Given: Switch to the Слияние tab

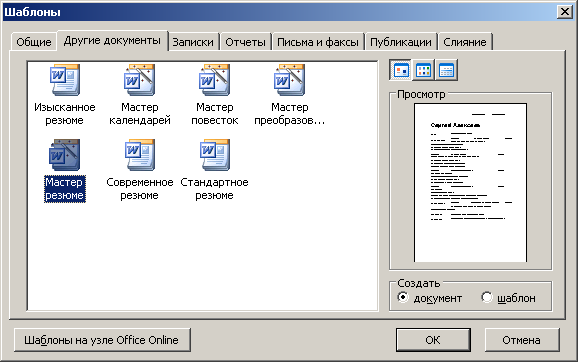Looking at the screenshot, I should [465, 42].
